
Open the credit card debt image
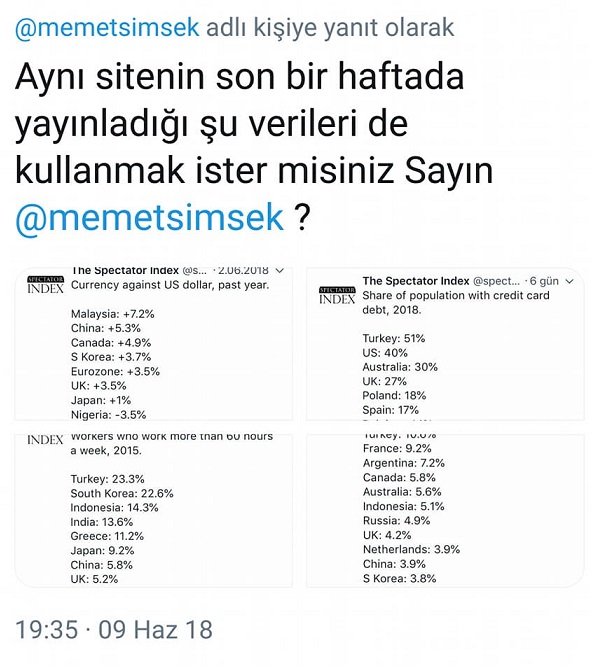[x=445, y=344]
